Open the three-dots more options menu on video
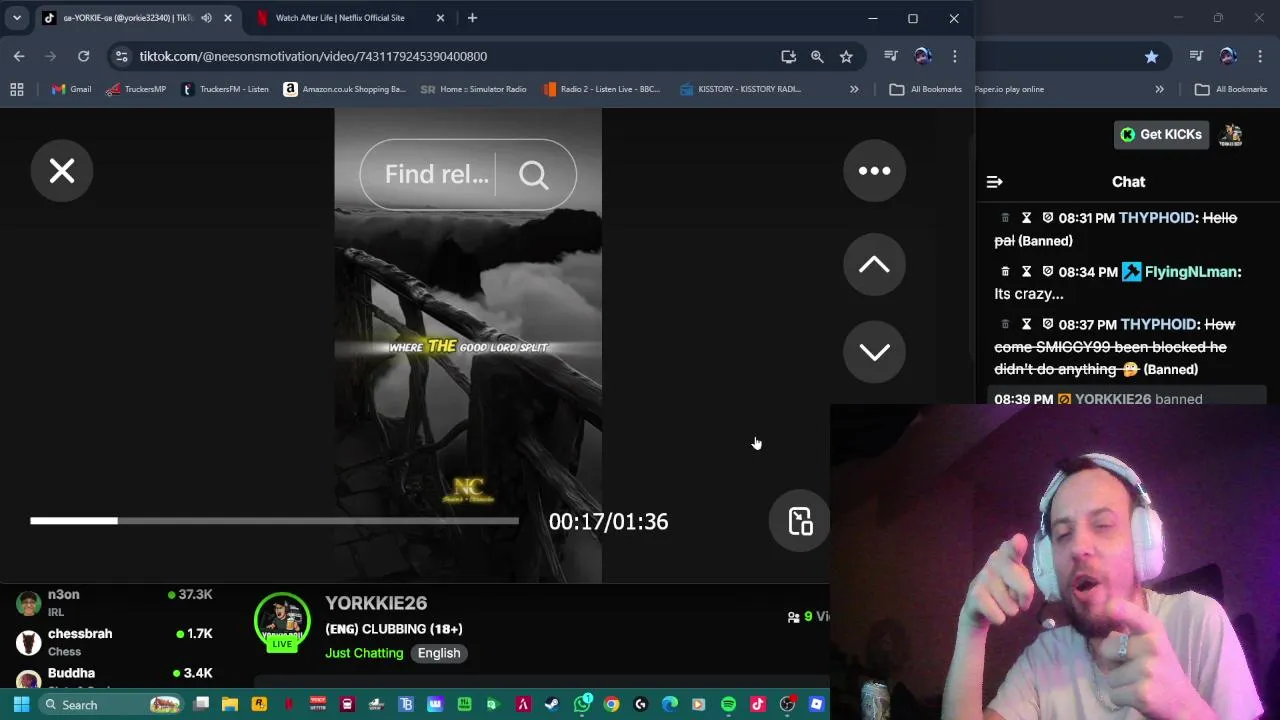1280x720 pixels. click(874, 171)
